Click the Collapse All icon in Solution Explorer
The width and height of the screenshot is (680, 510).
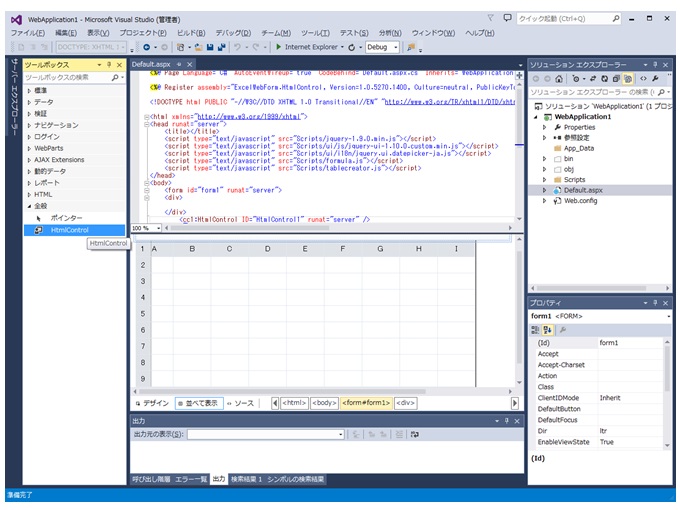coord(616,79)
